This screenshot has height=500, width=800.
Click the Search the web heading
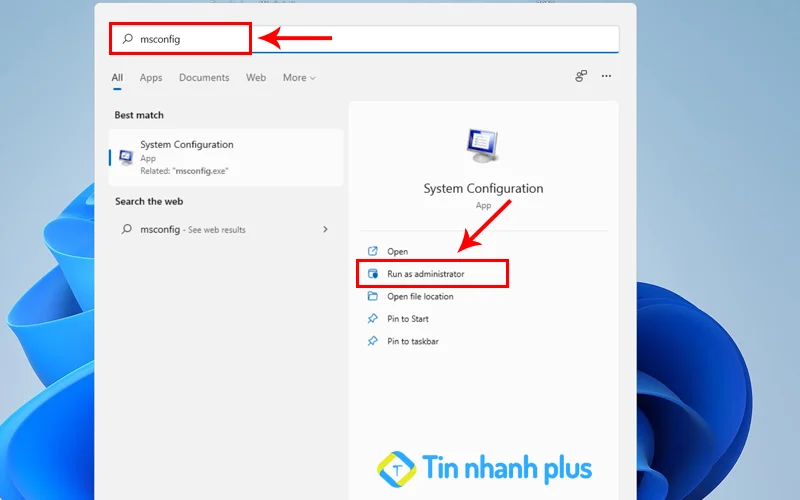tap(149, 202)
